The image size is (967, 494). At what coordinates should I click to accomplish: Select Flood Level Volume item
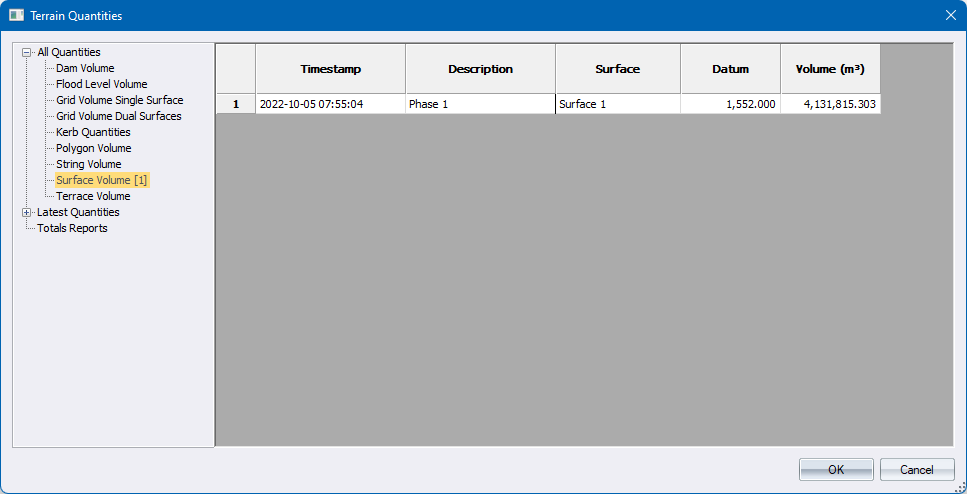(101, 84)
